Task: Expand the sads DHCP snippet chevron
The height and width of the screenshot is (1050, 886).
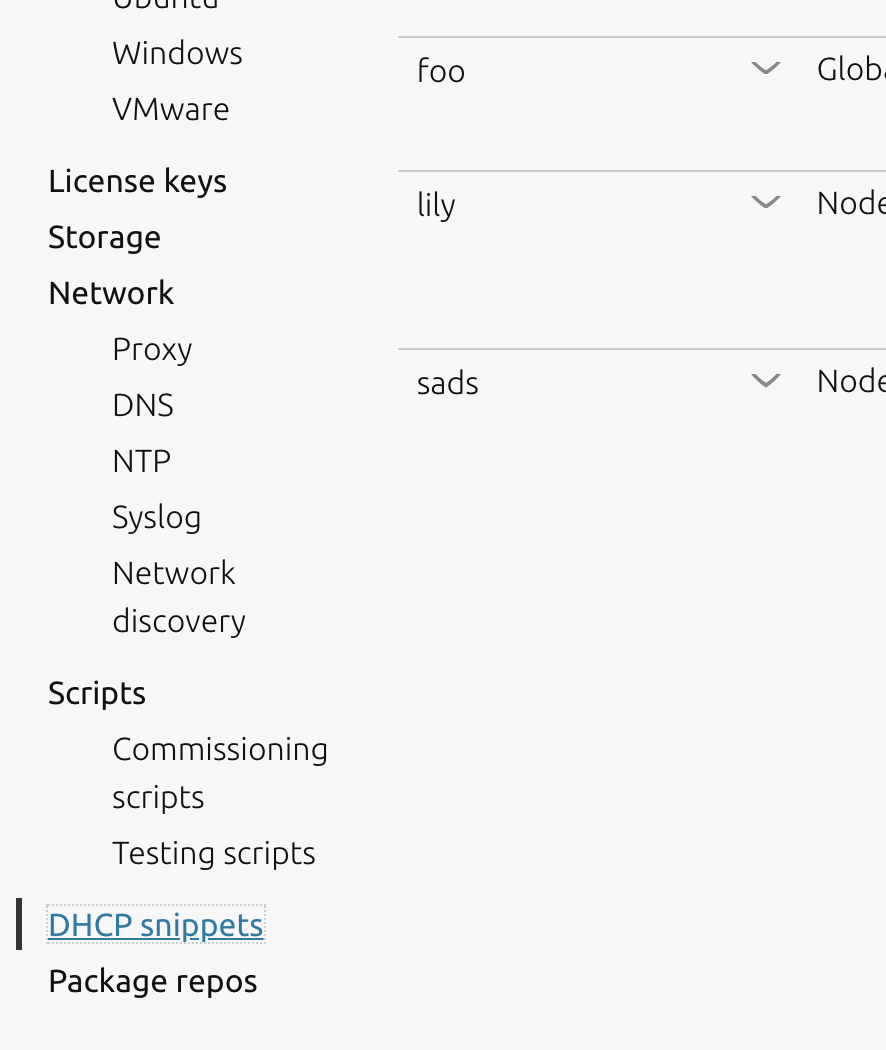Action: point(765,380)
